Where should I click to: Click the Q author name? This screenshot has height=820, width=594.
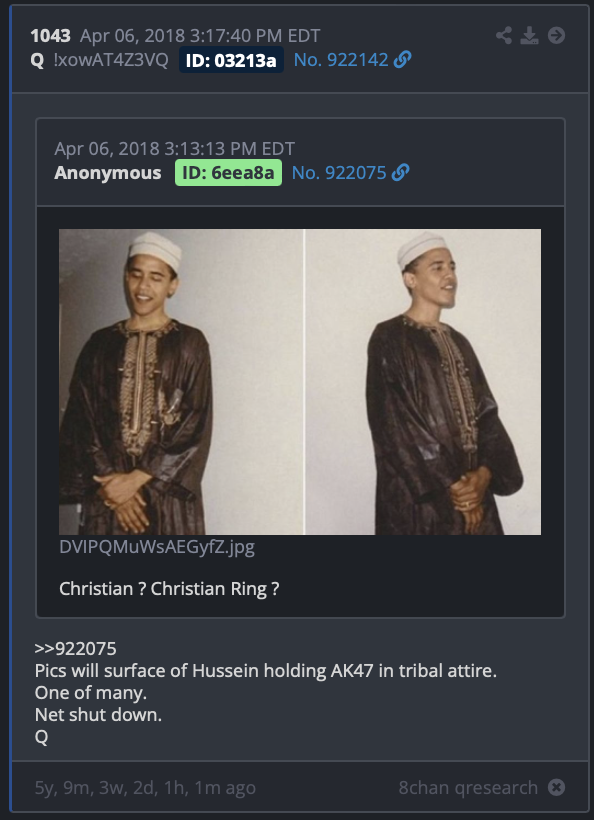point(37,60)
